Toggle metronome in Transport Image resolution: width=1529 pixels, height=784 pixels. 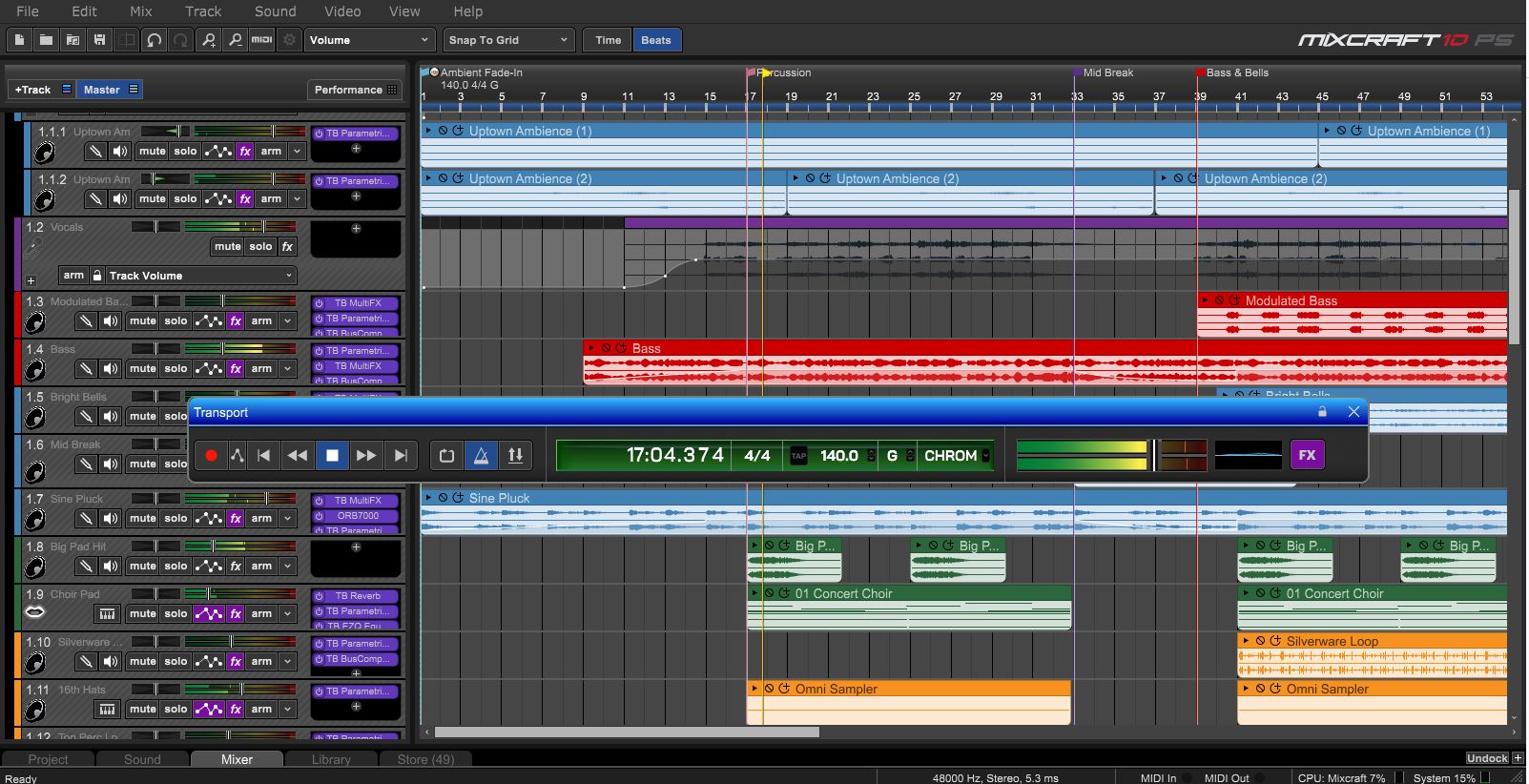(481, 456)
